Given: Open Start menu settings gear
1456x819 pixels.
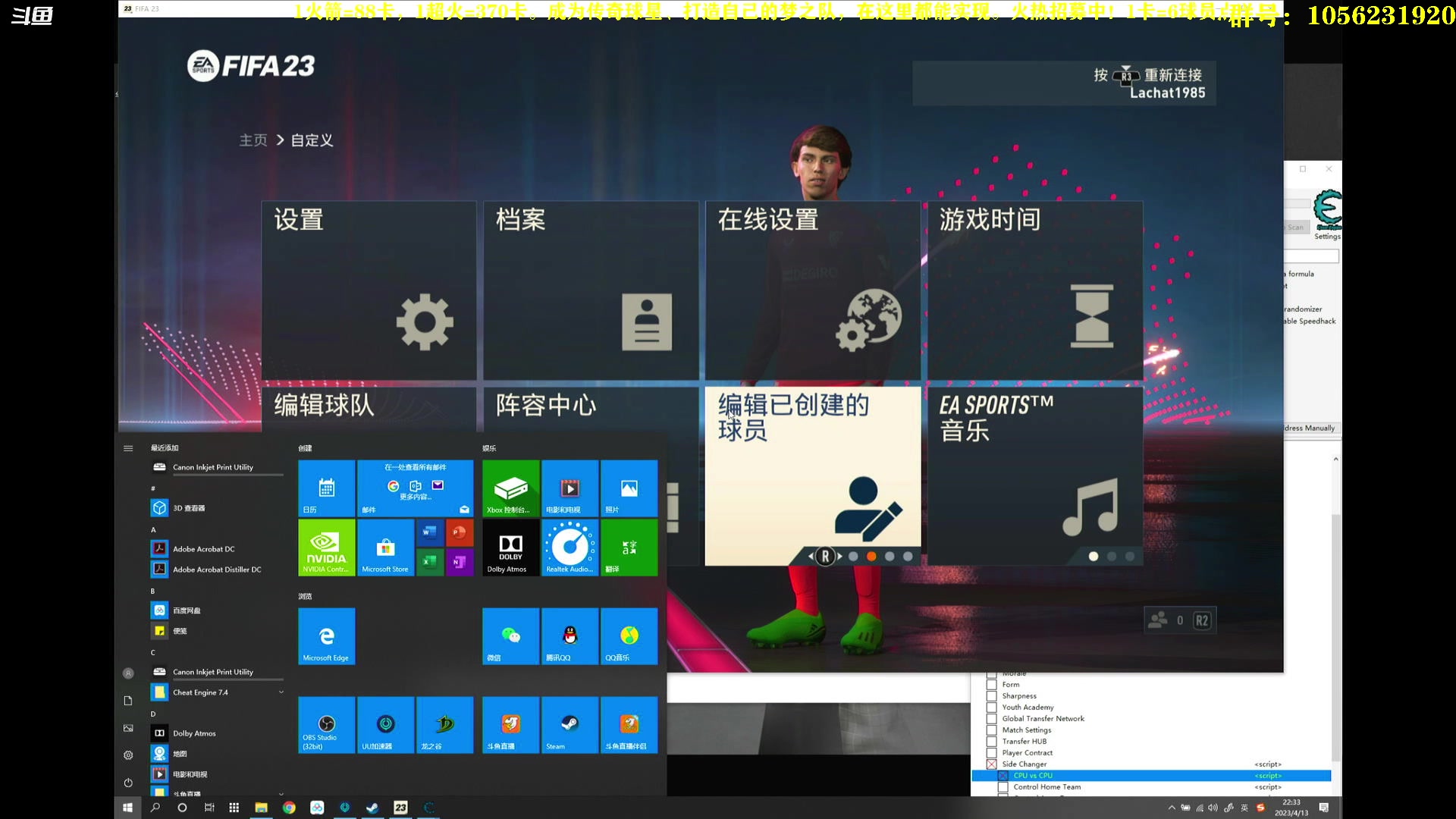Looking at the screenshot, I should pos(128,755).
